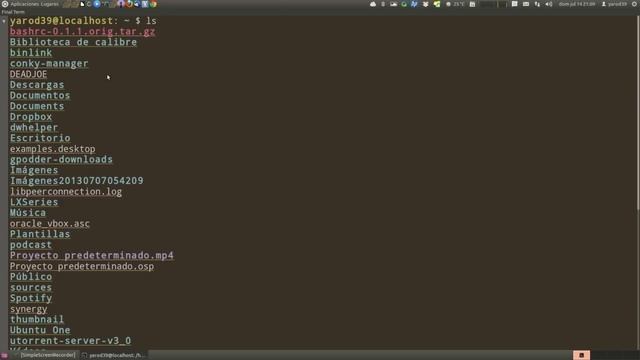Click the blue round play icon launcher
The height and width of the screenshot is (360, 640).
click(97, 4)
